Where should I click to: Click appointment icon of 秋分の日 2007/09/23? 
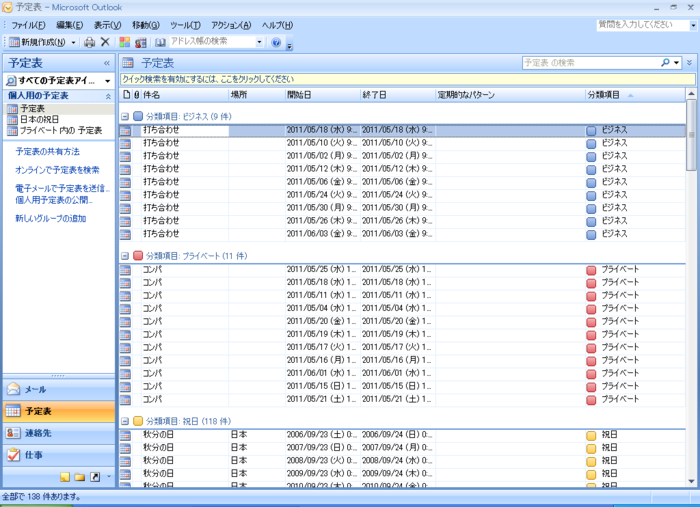pyautogui.click(x=125, y=448)
